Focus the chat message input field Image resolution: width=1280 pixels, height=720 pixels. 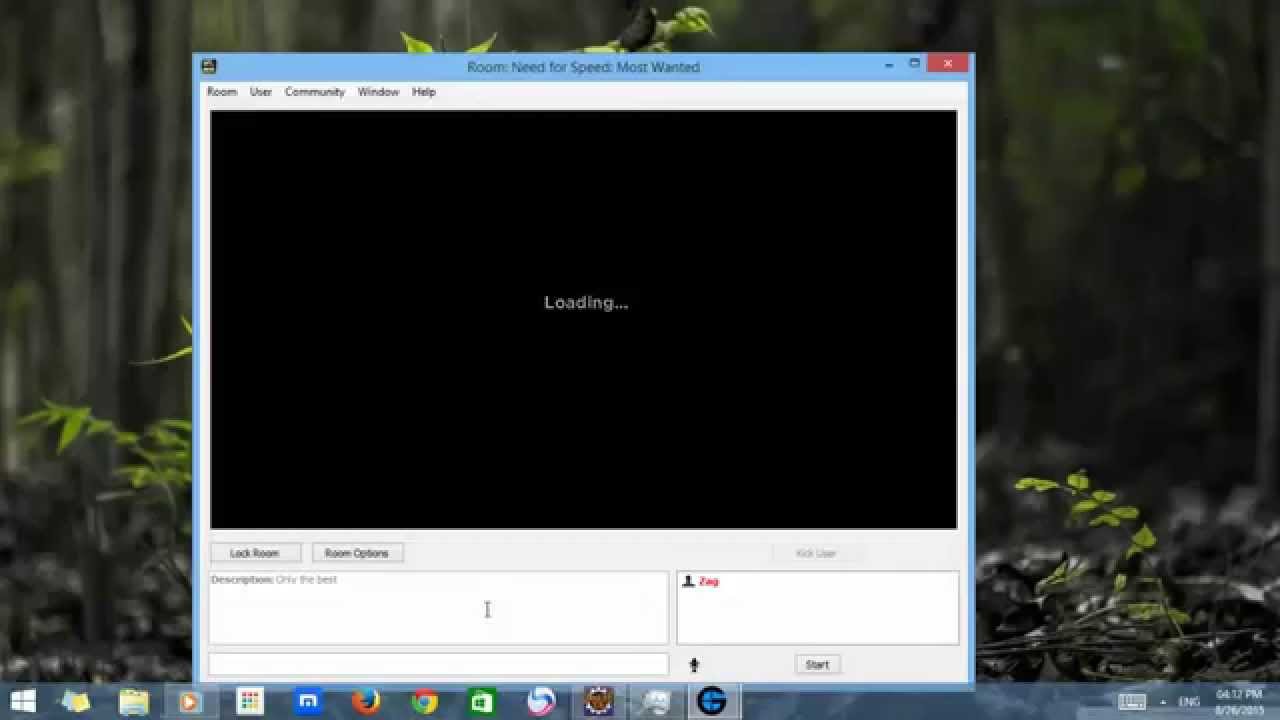click(x=438, y=664)
